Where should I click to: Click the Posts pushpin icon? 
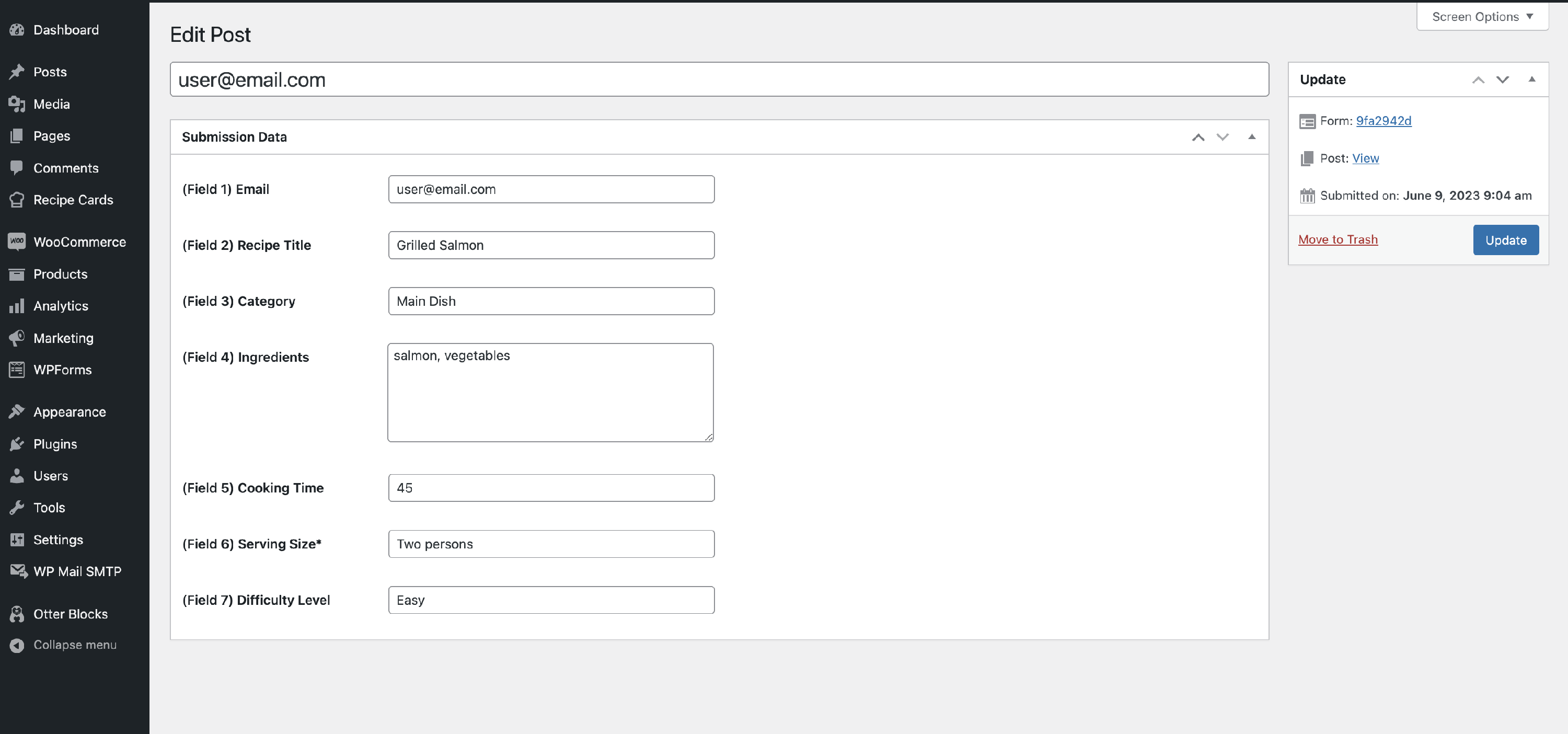(x=17, y=72)
